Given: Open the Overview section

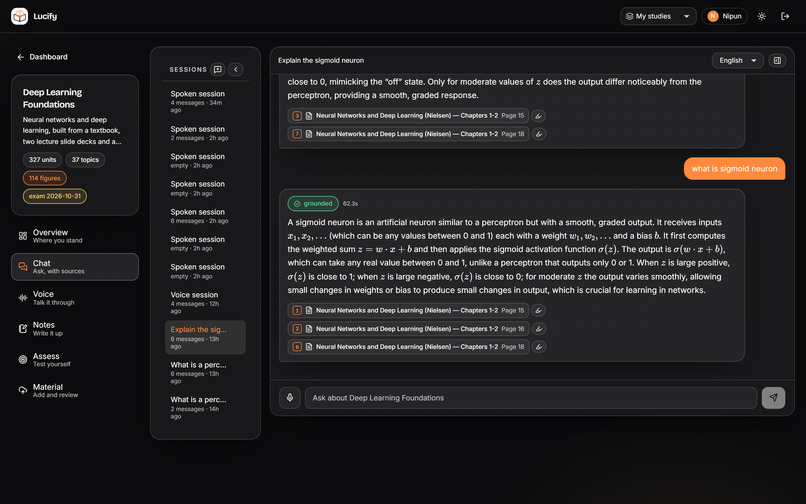Looking at the screenshot, I should click(75, 236).
